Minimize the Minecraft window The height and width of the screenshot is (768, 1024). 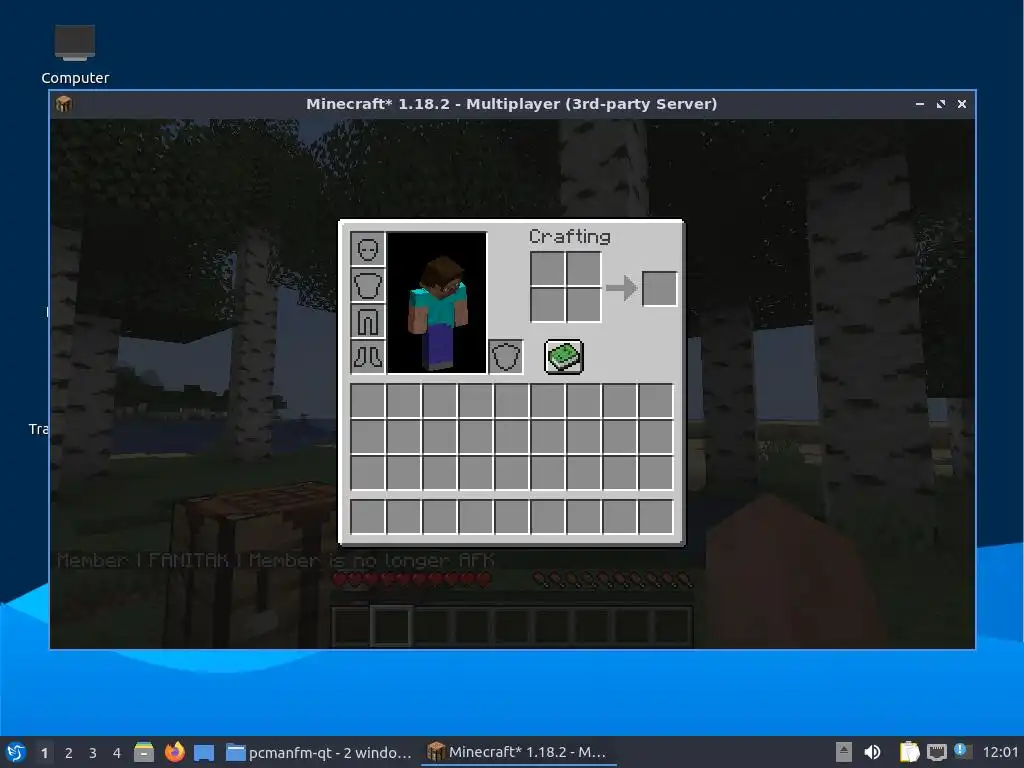920,104
